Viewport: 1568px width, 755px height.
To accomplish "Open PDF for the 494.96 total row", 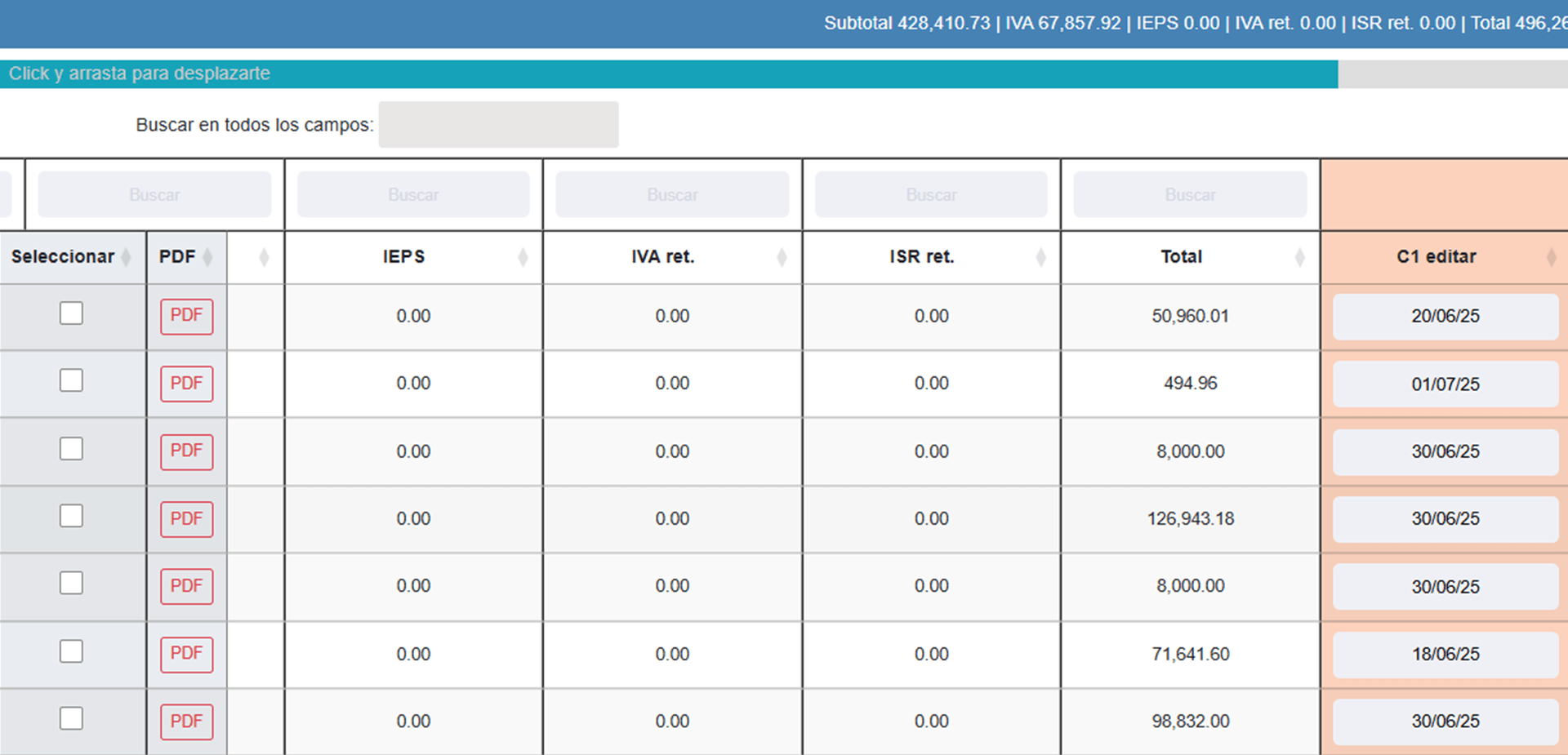I will [186, 384].
